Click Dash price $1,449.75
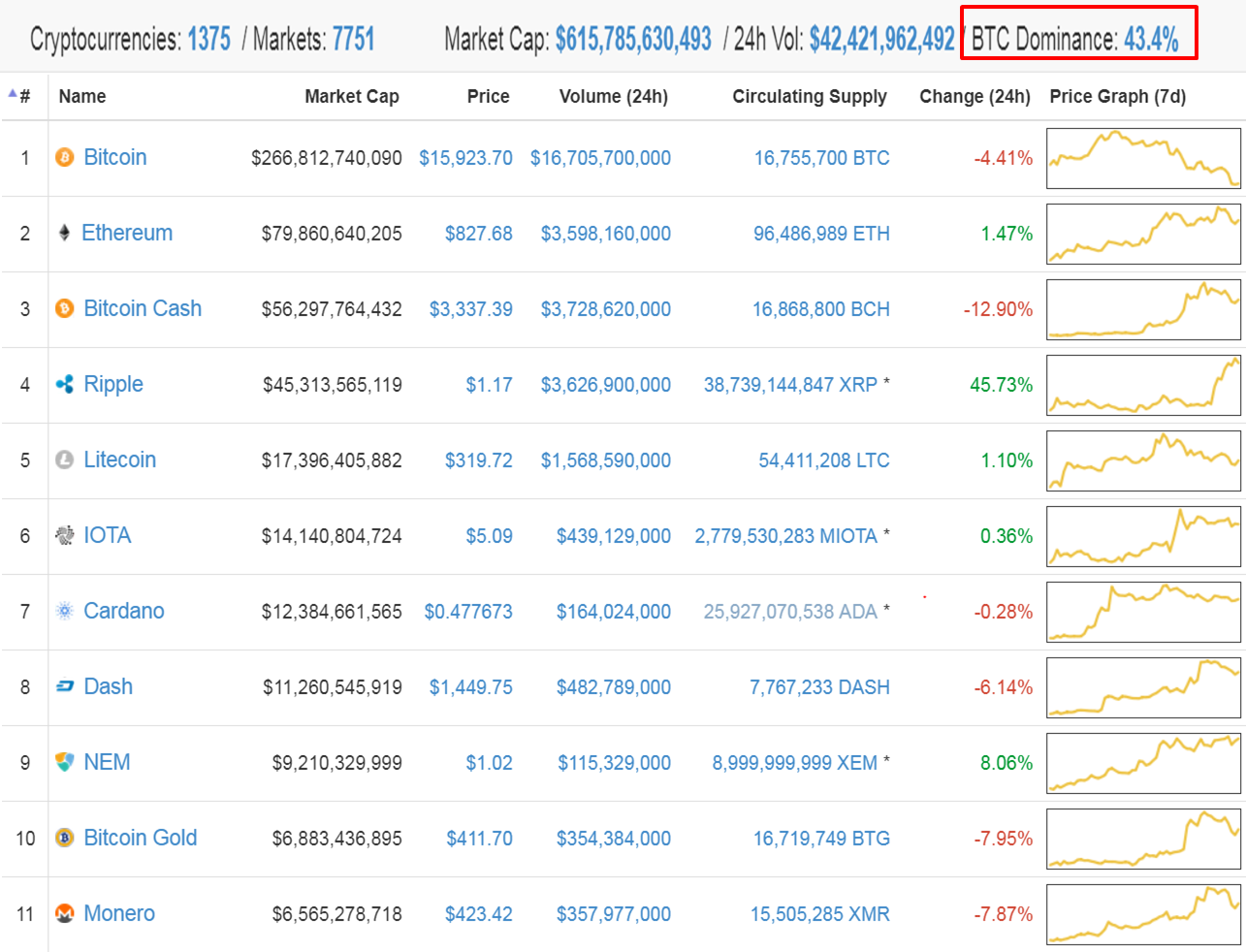The image size is (1246, 952). pos(471,687)
